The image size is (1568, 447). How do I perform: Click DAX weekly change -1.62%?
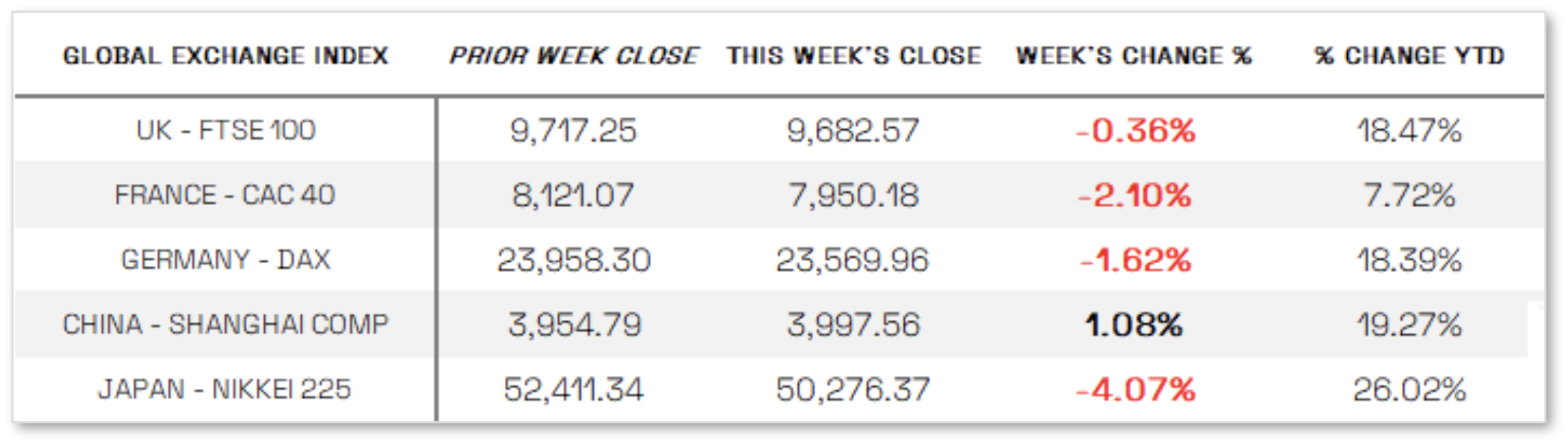(x=1135, y=260)
